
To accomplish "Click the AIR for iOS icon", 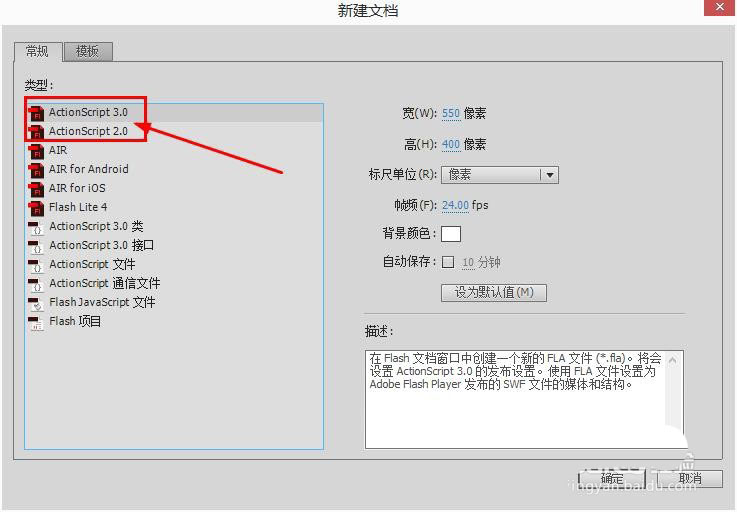I will (36, 189).
